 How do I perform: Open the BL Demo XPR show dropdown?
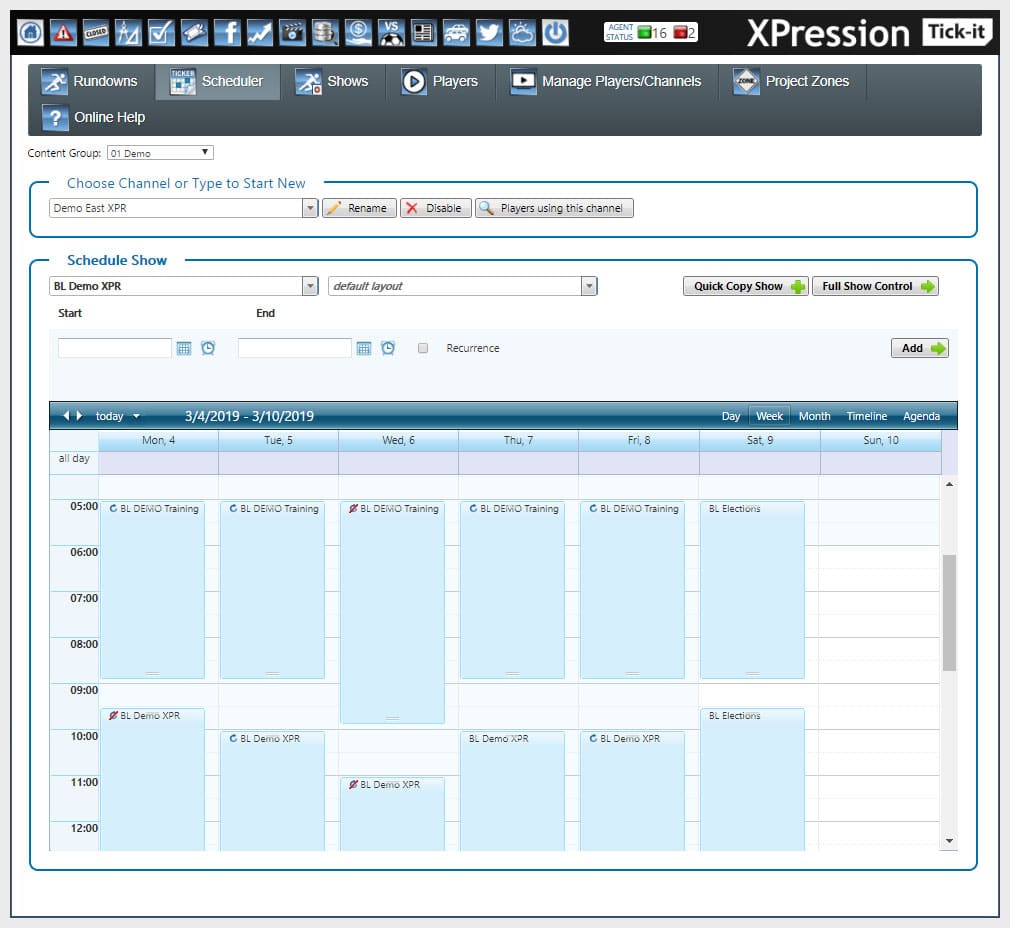310,286
